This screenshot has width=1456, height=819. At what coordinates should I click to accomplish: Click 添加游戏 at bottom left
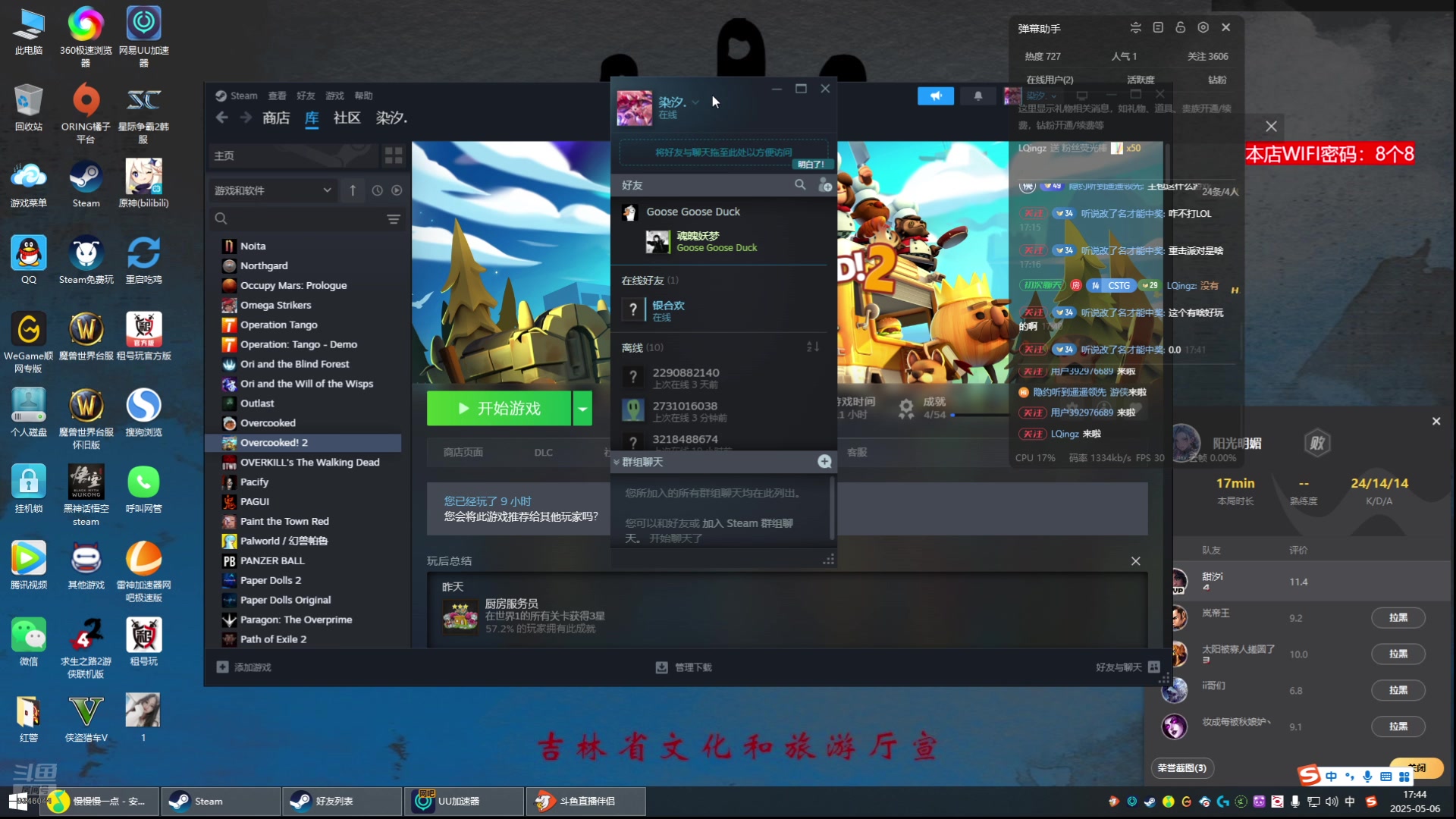pos(243,667)
